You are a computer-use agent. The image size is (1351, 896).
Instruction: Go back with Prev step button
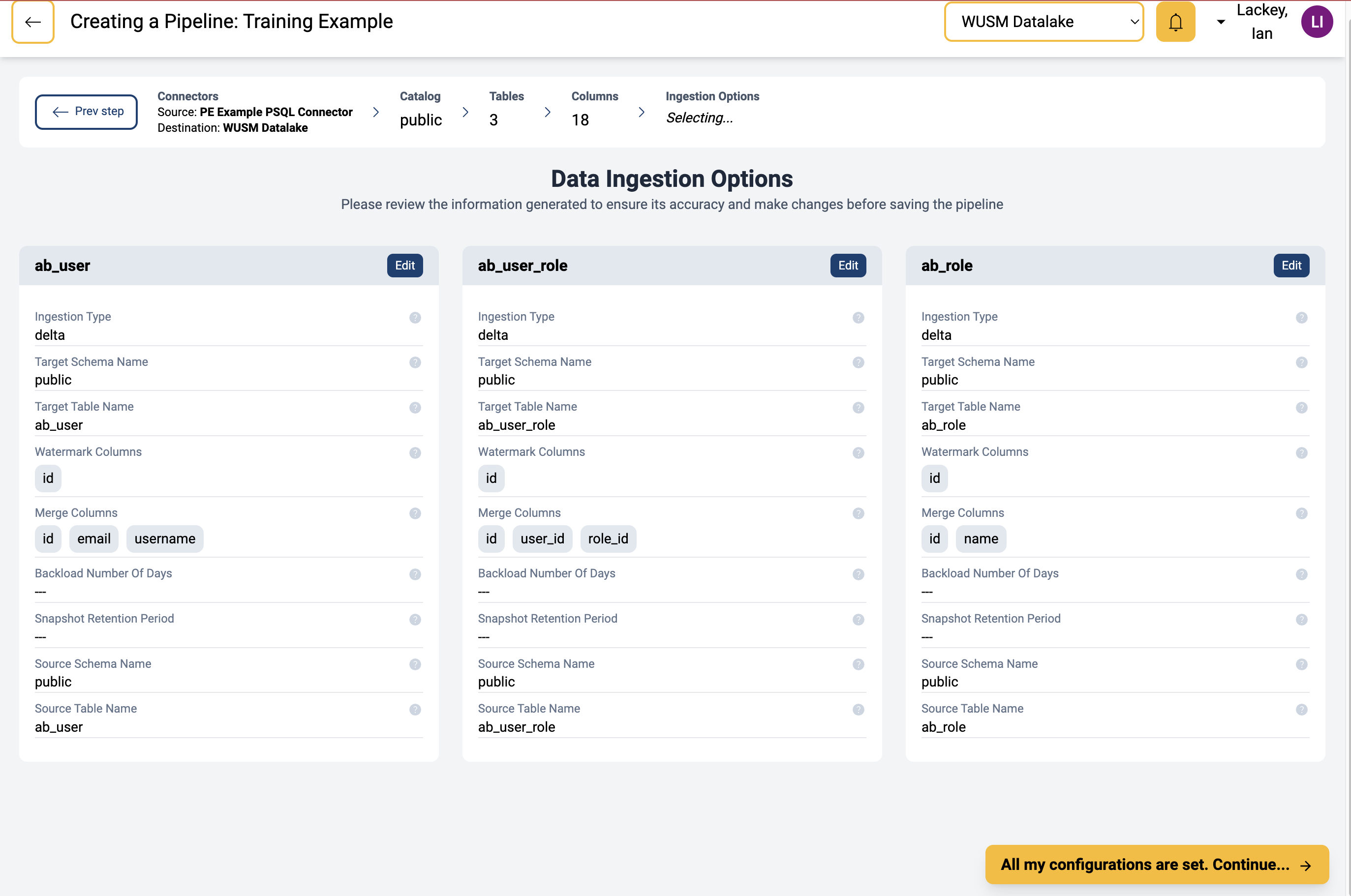point(86,112)
